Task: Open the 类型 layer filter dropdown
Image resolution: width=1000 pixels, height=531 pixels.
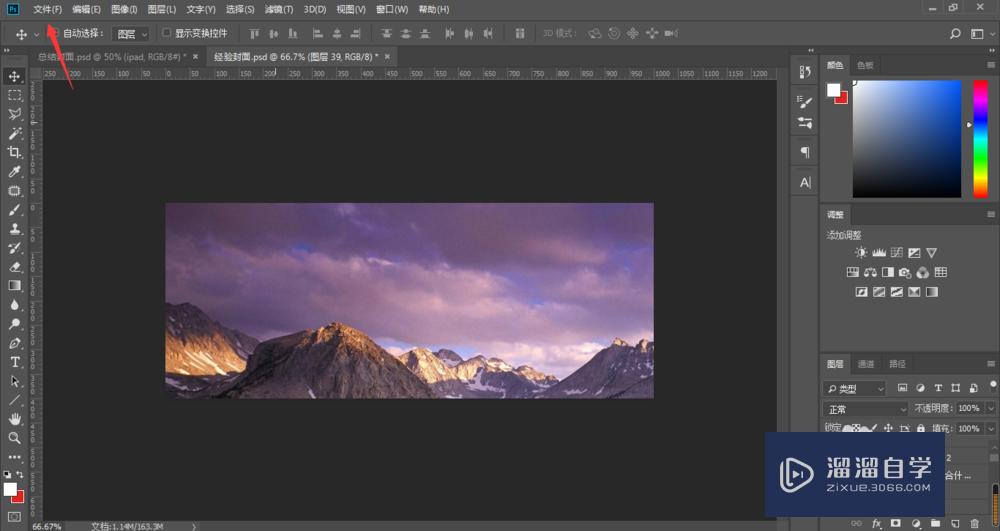Action: point(855,388)
